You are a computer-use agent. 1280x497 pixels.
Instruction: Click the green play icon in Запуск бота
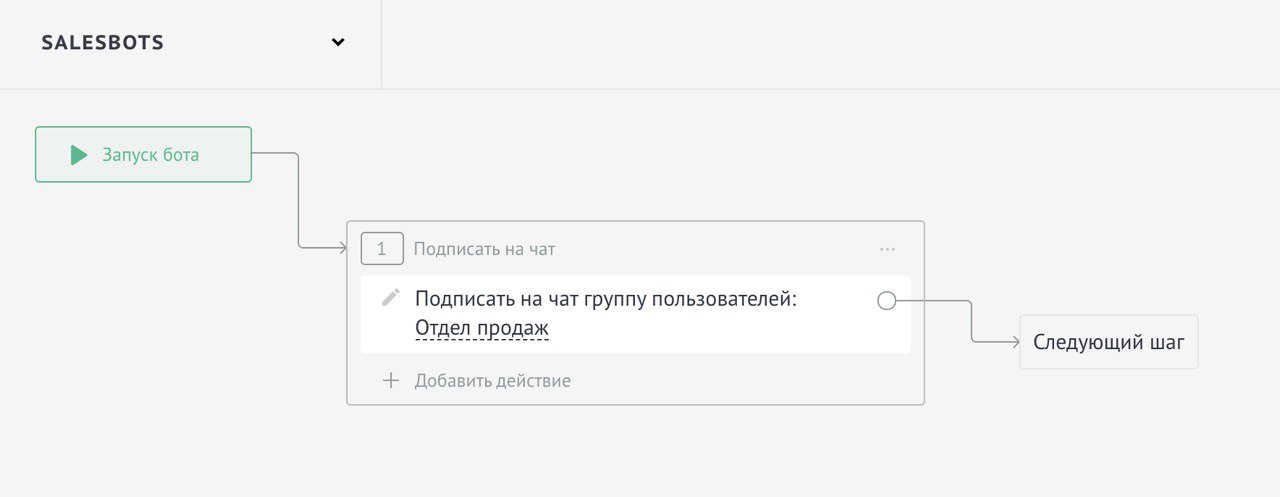(79, 155)
